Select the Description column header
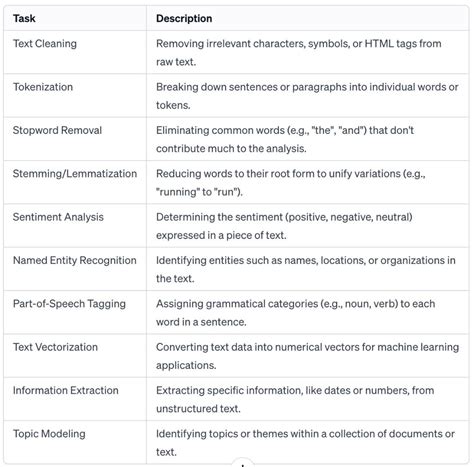474x467 pixels. tap(184, 18)
